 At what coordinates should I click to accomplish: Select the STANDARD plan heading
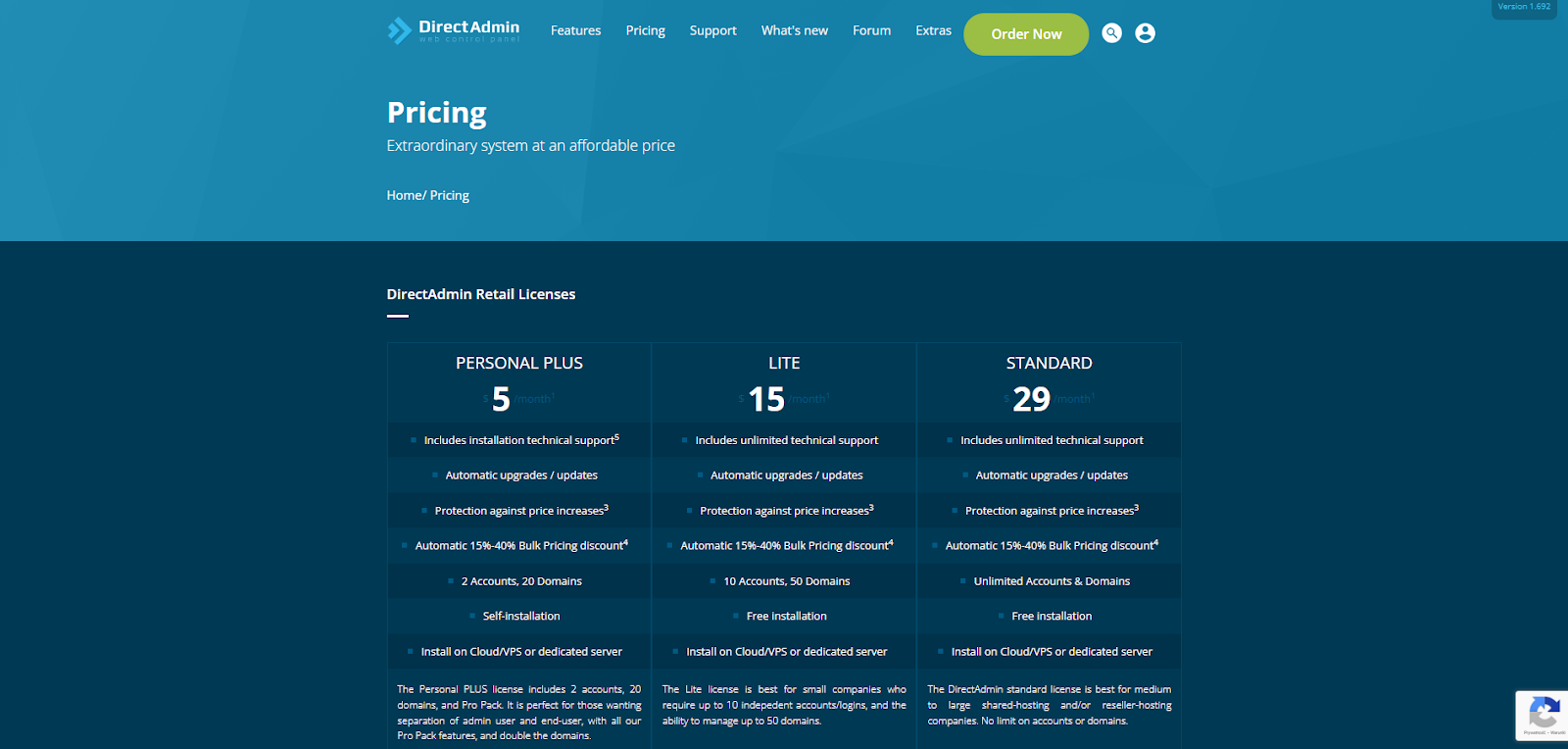(x=1049, y=363)
